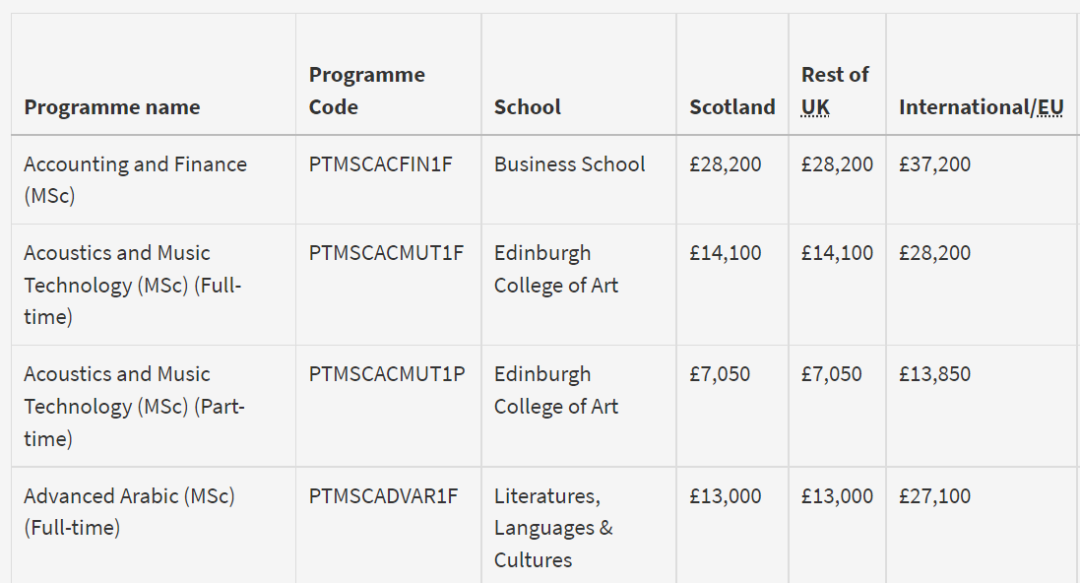Click programme code PTMSCACFIN1F
Viewport: 1080px width, 583px height.
[x=380, y=164]
